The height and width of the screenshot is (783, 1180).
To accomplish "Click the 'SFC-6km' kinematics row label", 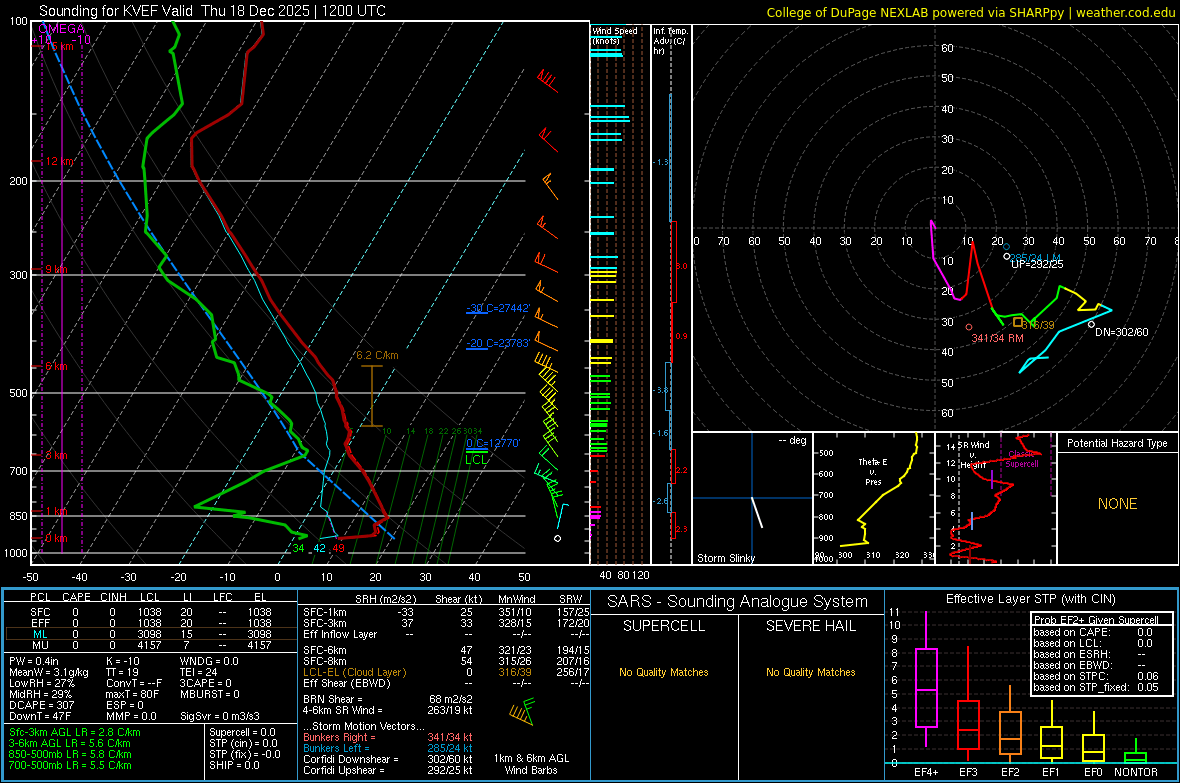I will tap(325, 650).
